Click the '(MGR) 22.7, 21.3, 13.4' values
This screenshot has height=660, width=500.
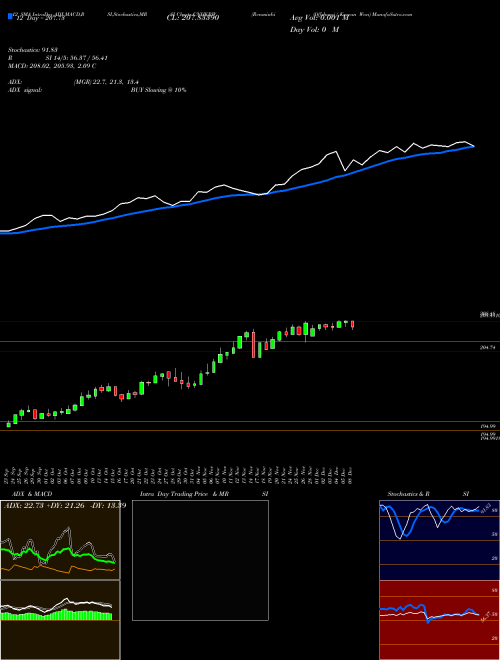click(106, 82)
